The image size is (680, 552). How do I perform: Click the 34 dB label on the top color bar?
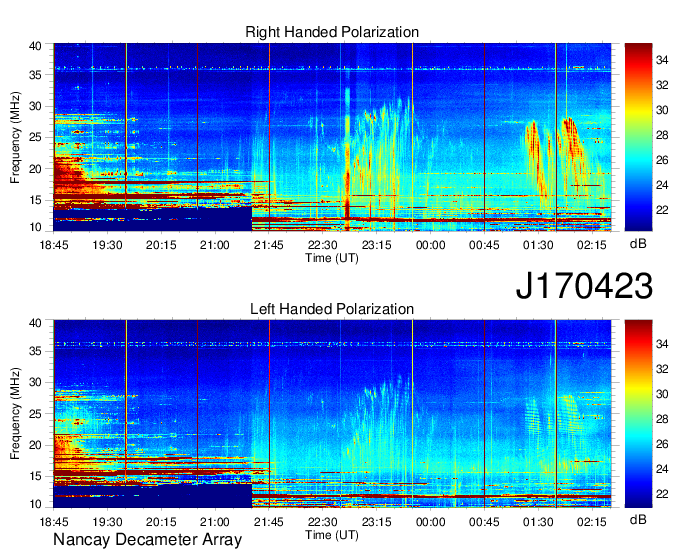(x=662, y=60)
